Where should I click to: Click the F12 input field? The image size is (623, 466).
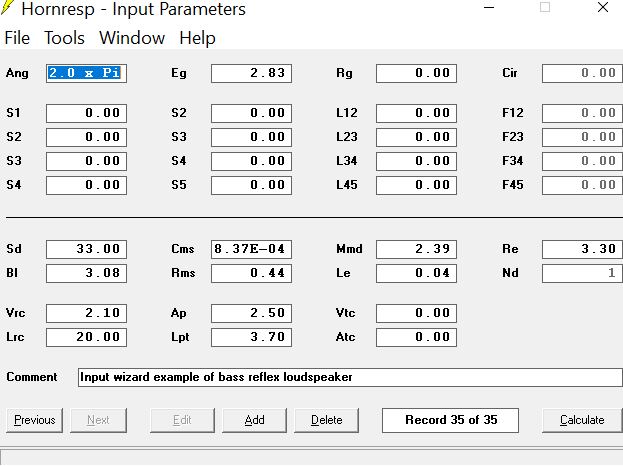582,113
